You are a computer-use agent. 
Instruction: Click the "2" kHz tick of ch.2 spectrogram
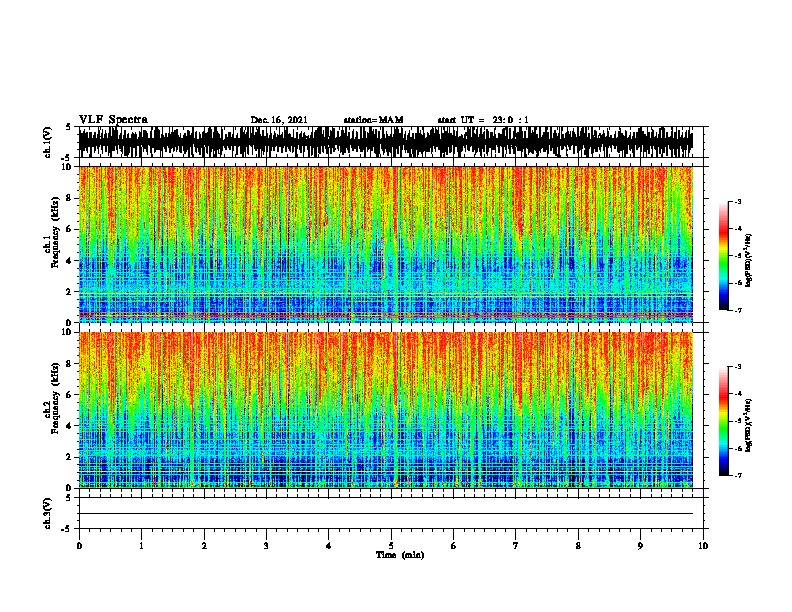coord(70,457)
